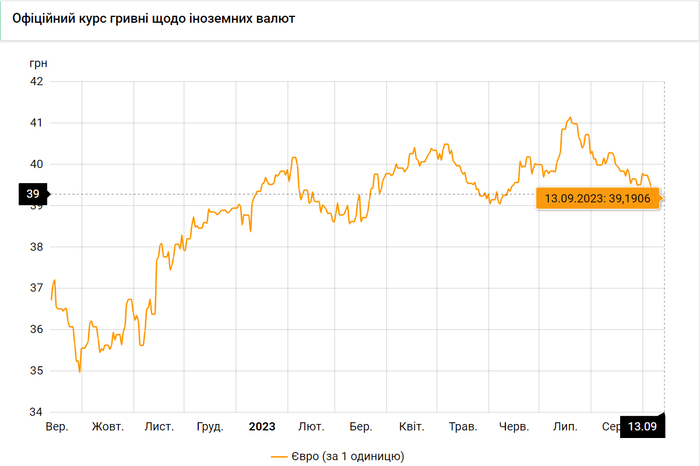Select the Бер. month label

[x=360, y=427]
